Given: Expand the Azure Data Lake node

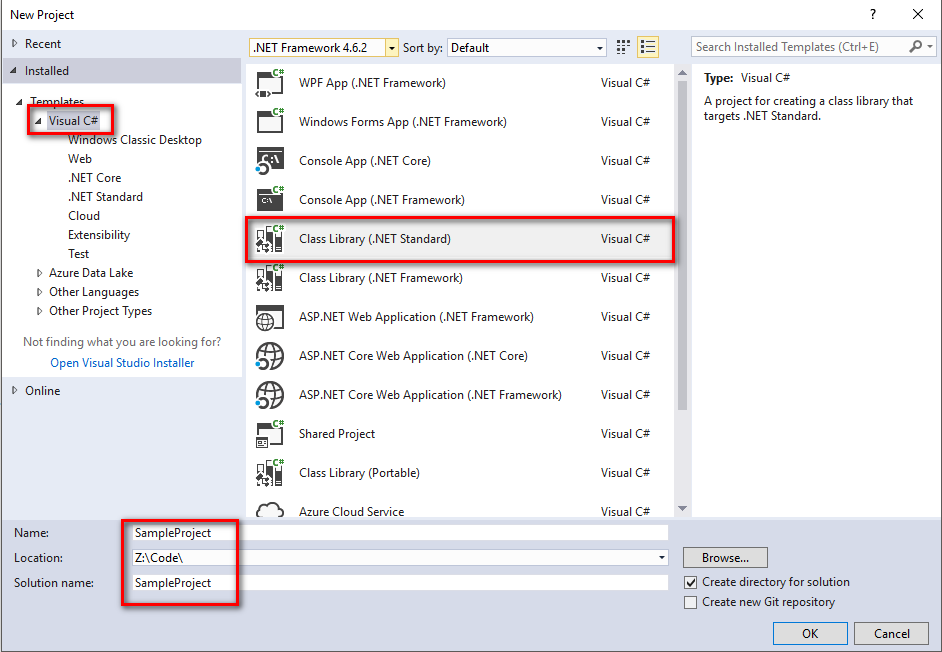Looking at the screenshot, I should coord(40,273).
